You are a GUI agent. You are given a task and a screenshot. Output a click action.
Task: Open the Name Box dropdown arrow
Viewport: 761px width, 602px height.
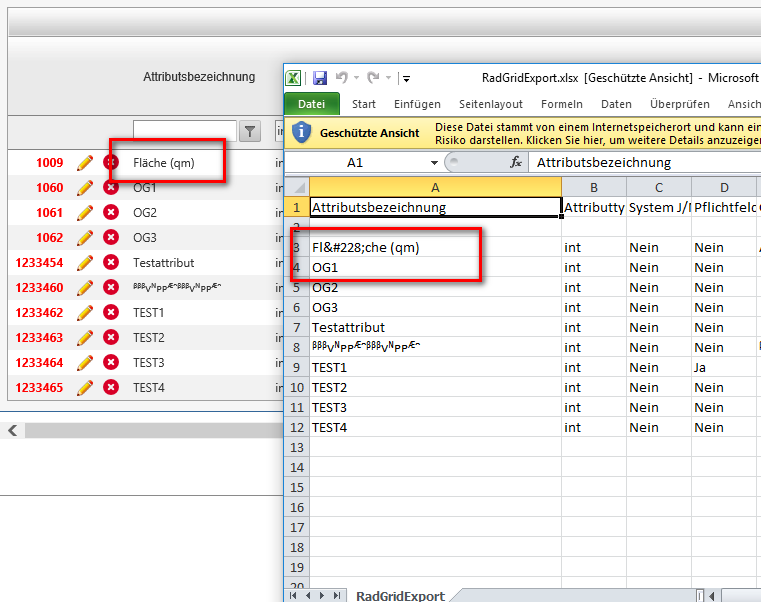coord(434,163)
